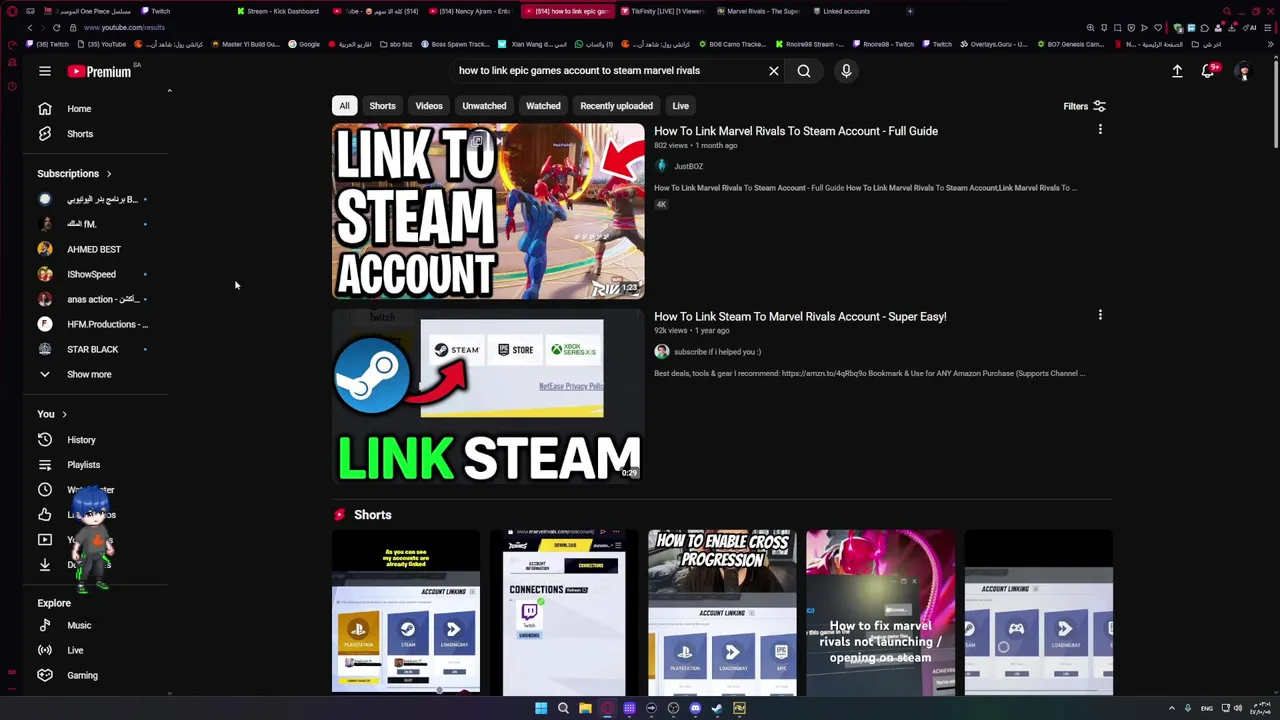Screen dimensions: 1280x720
Task: Select the Videos filter chip
Action: pyautogui.click(x=429, y=106)
